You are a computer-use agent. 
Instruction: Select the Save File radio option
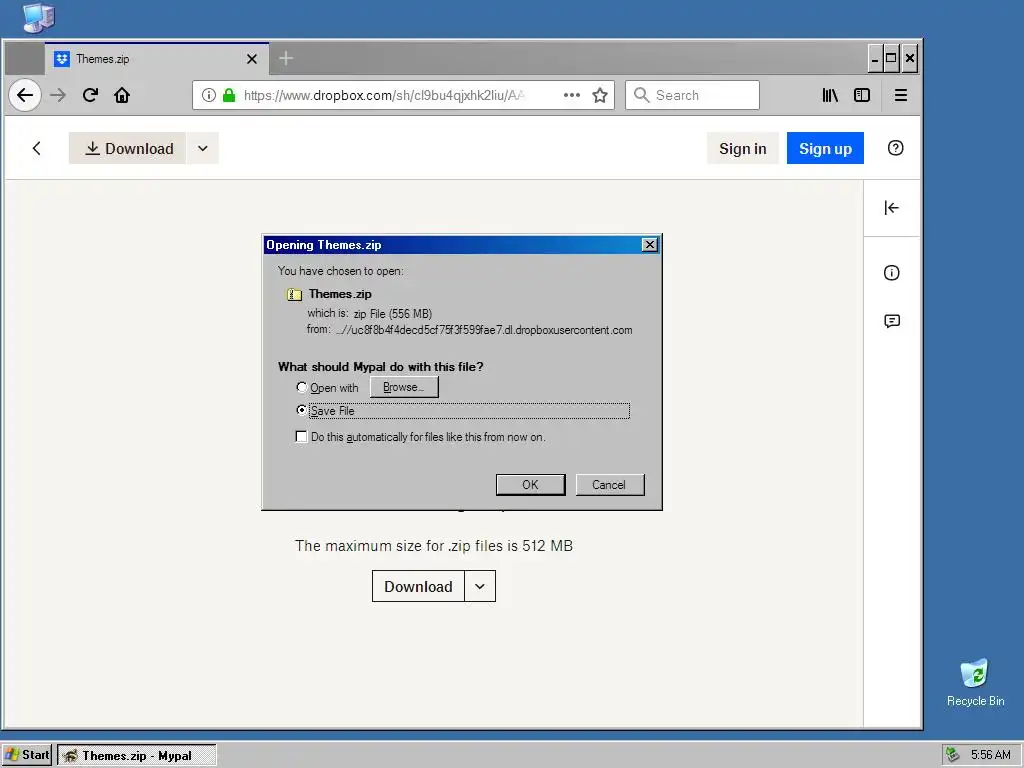coord(301,410)
